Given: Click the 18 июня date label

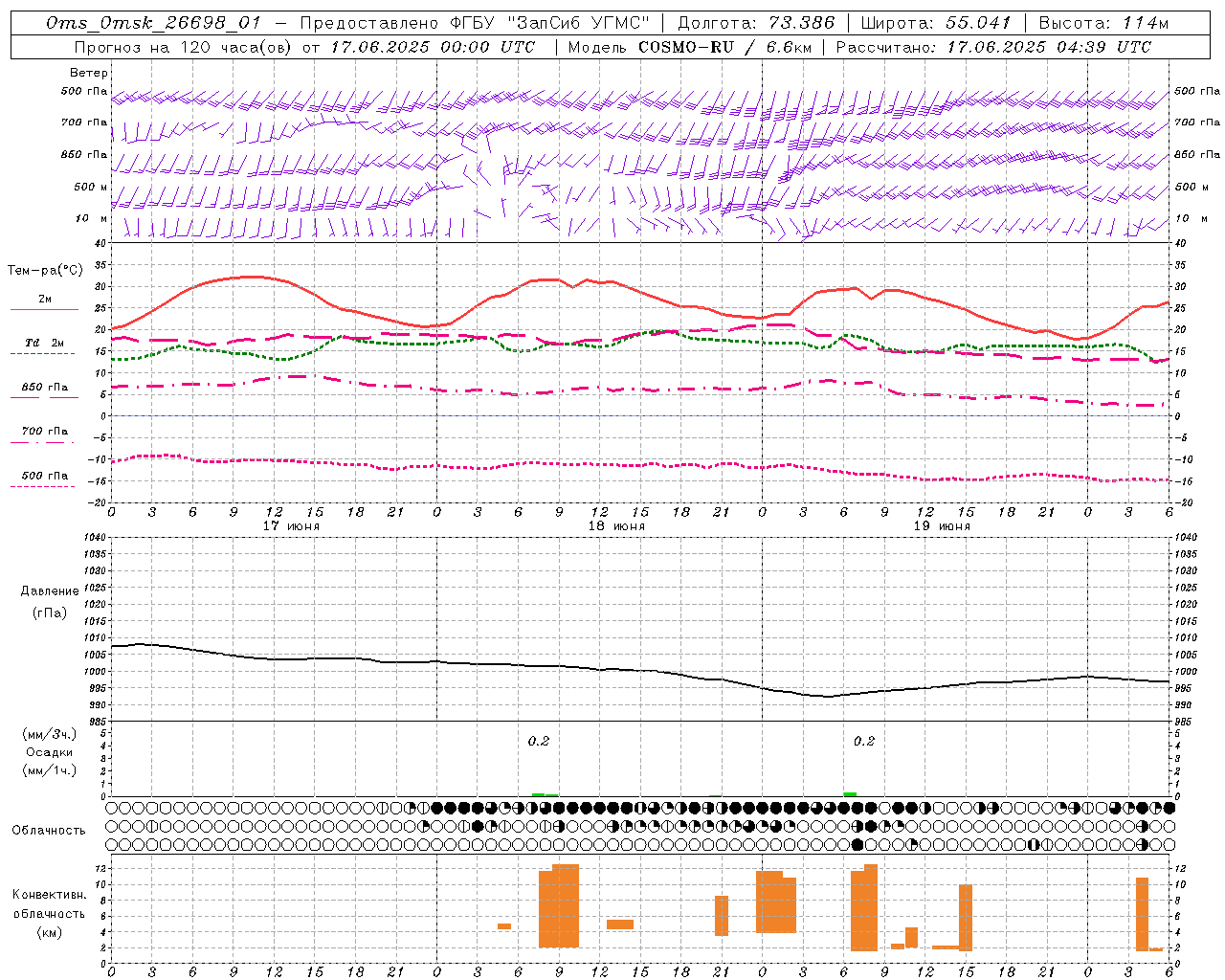Looking at the screenshot, I should tap(616, 526).
